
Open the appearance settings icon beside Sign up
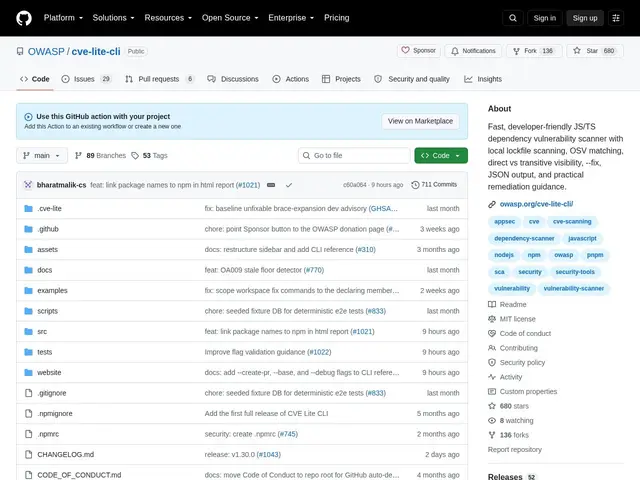pos(616,18)
